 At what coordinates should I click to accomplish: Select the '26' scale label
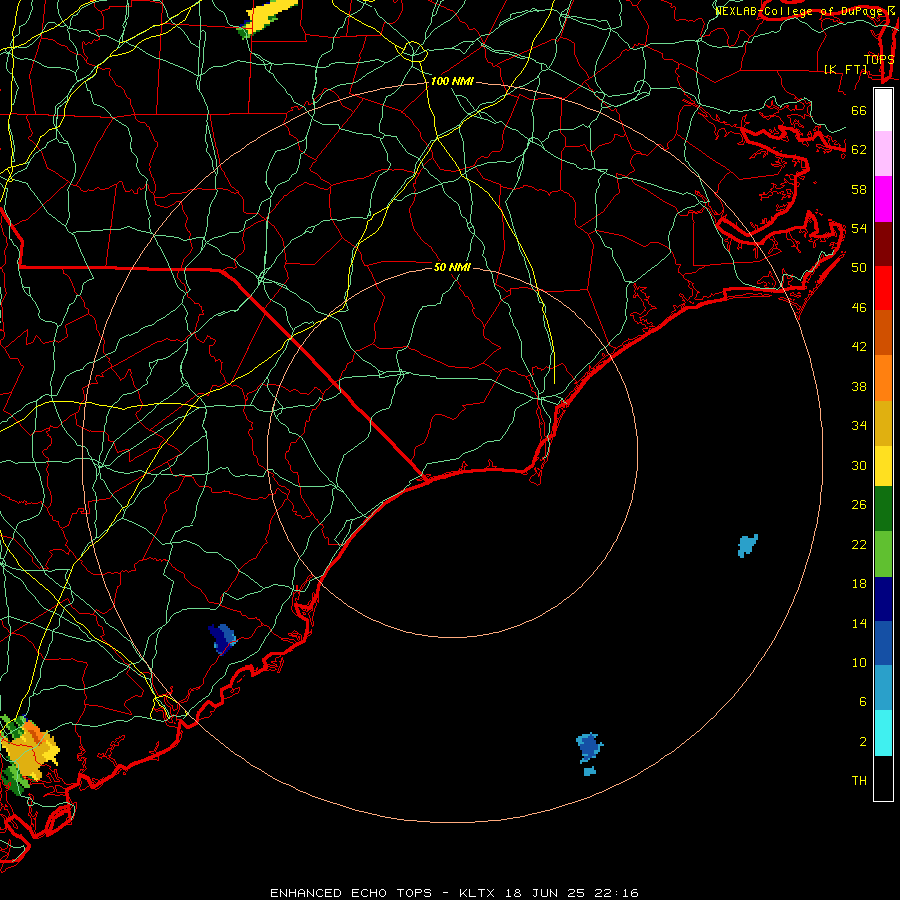[859, 505]
